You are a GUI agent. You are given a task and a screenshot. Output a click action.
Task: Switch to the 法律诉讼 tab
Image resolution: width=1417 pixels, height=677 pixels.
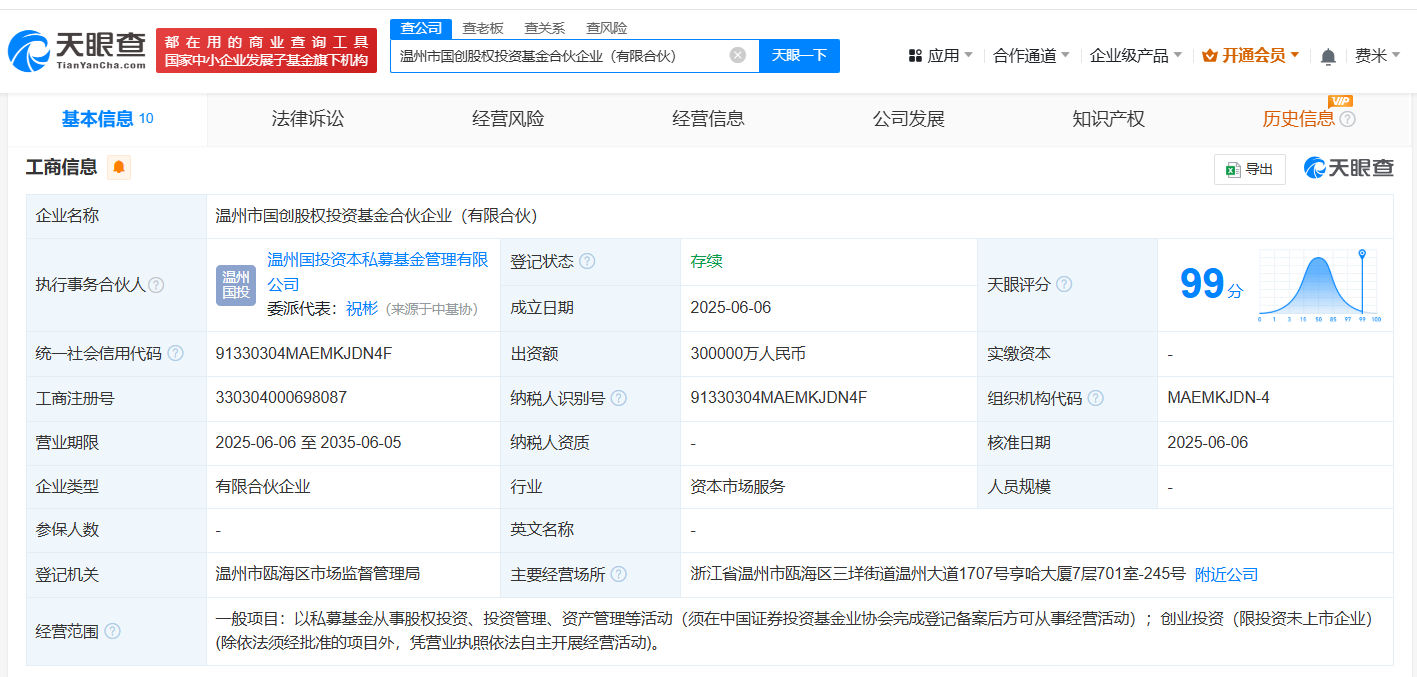click(308, 119)
